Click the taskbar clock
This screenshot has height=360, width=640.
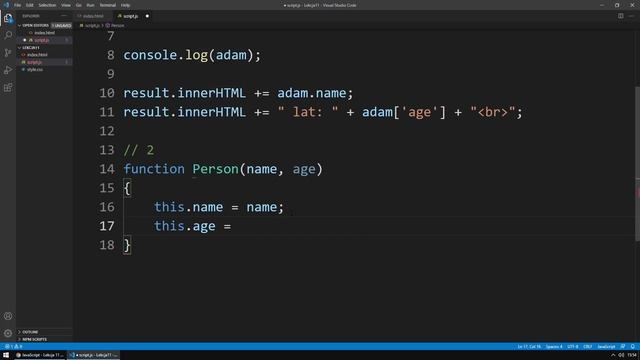tap(632, 355)
